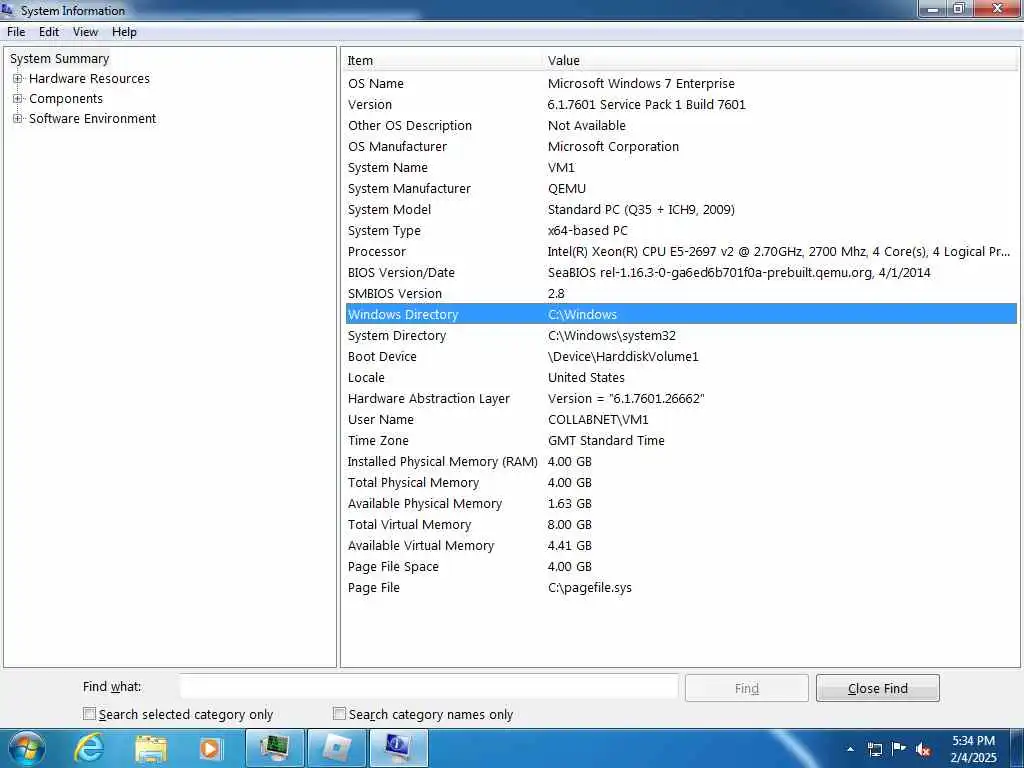Click the highlighted Windows Directory row
Image resolution: width=1024 pixels, height=768 pixels.
coord(681,314)
